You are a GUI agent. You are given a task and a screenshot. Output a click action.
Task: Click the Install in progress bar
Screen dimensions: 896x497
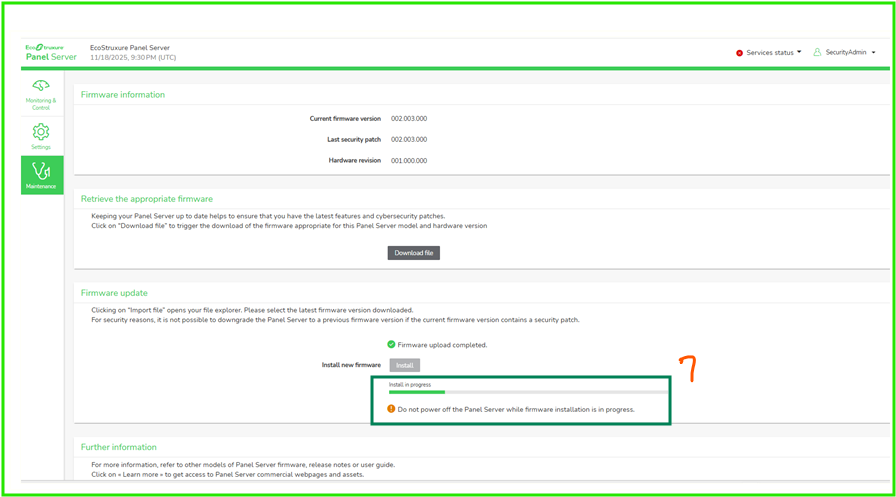tap(528, 392)
